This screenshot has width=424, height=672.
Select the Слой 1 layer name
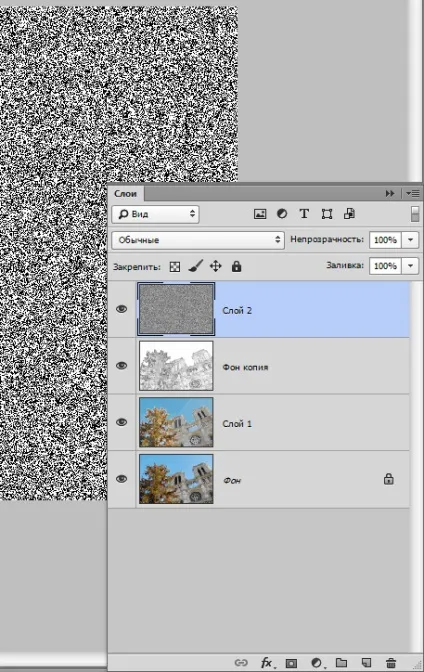237,424
